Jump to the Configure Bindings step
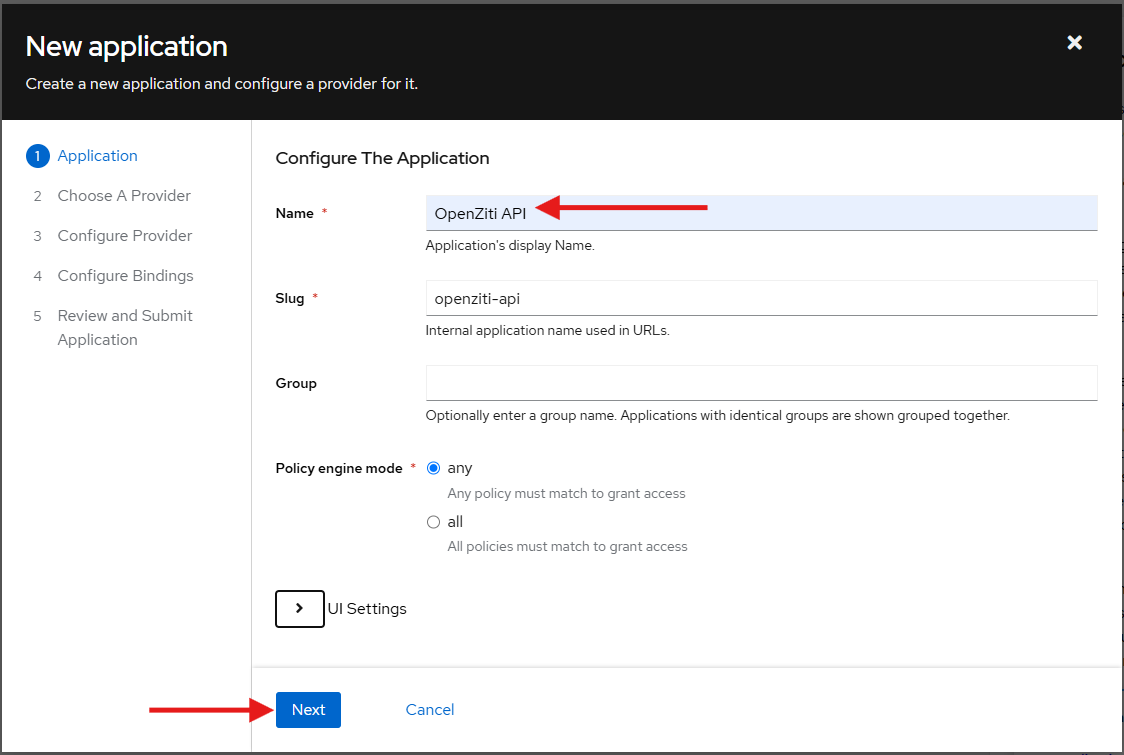This screenshot has width=1124, height=755. (125, 276)
